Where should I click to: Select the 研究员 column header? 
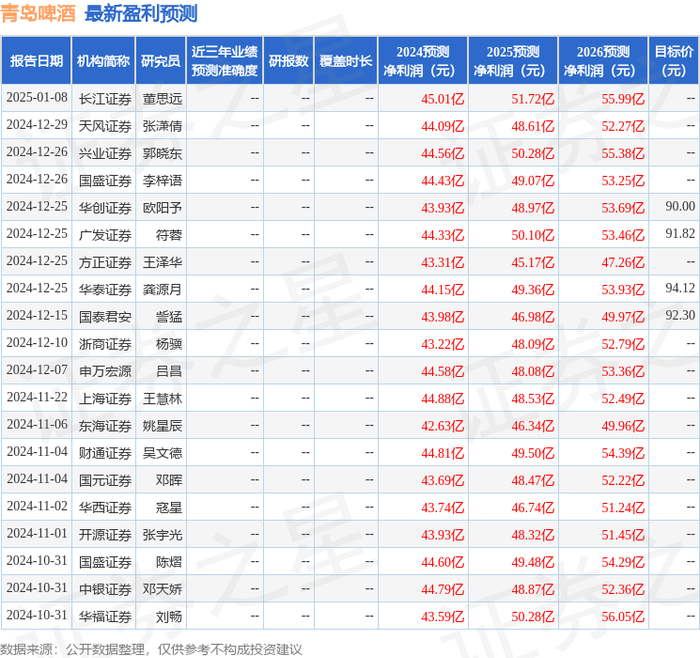pyautogui.click(x=161, y=61)
